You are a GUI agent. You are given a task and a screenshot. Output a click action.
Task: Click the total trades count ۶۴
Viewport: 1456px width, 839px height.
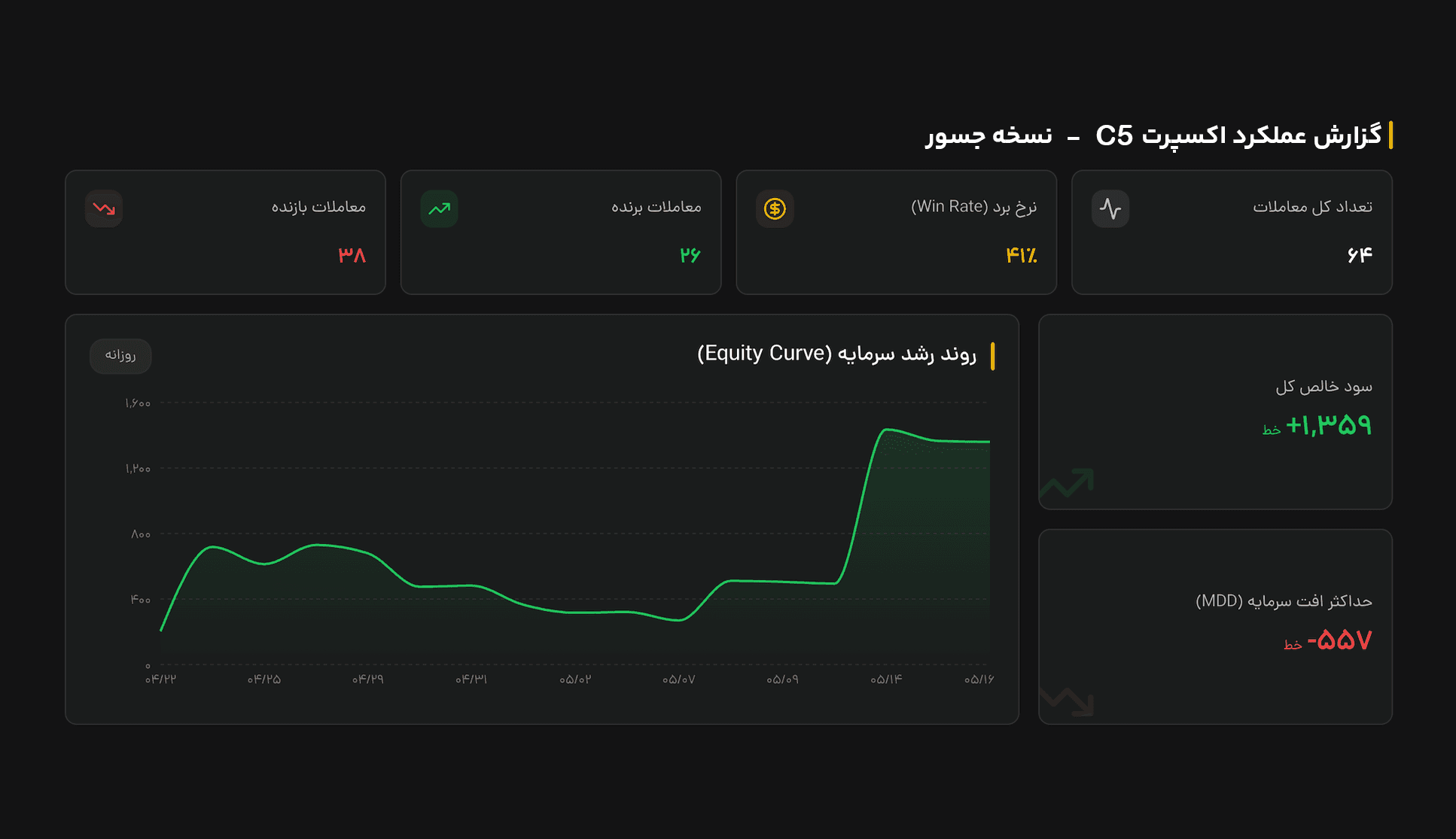[1360, 255]
